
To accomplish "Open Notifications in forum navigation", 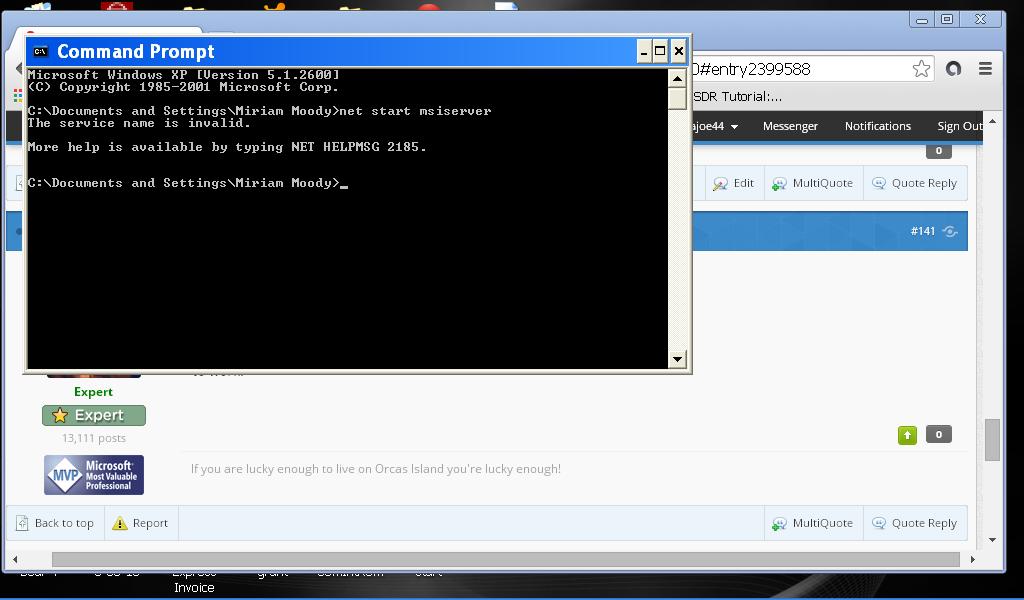I will [x=878, y=126].
